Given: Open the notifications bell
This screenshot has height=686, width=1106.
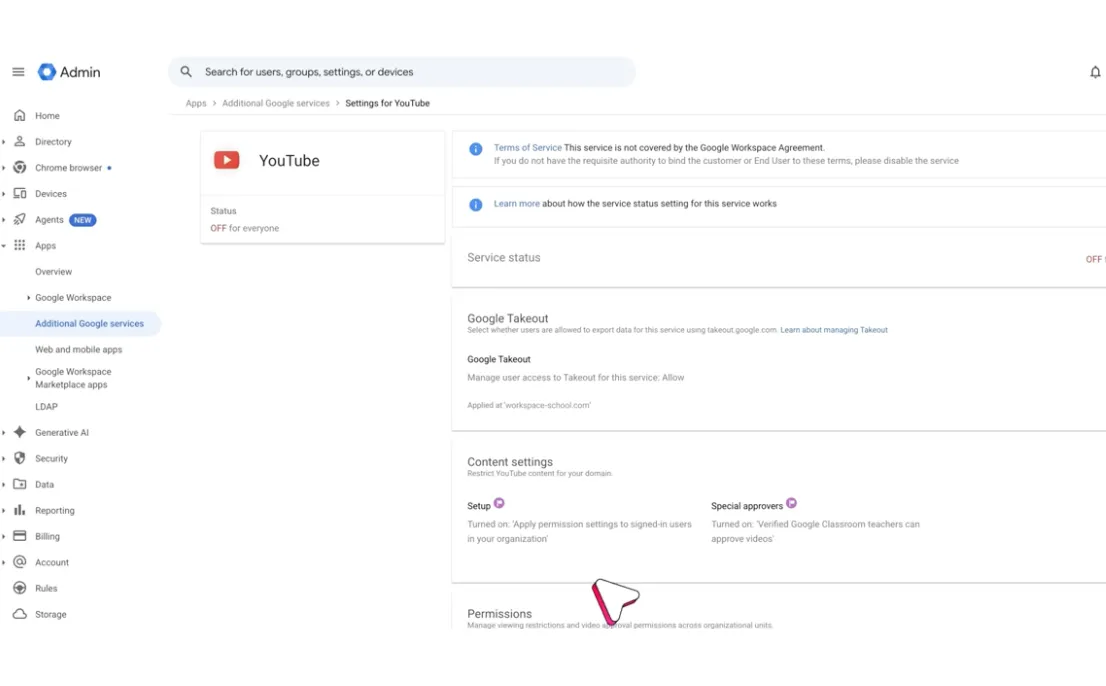Looking at the screenshot, I should coord(1095,72).
